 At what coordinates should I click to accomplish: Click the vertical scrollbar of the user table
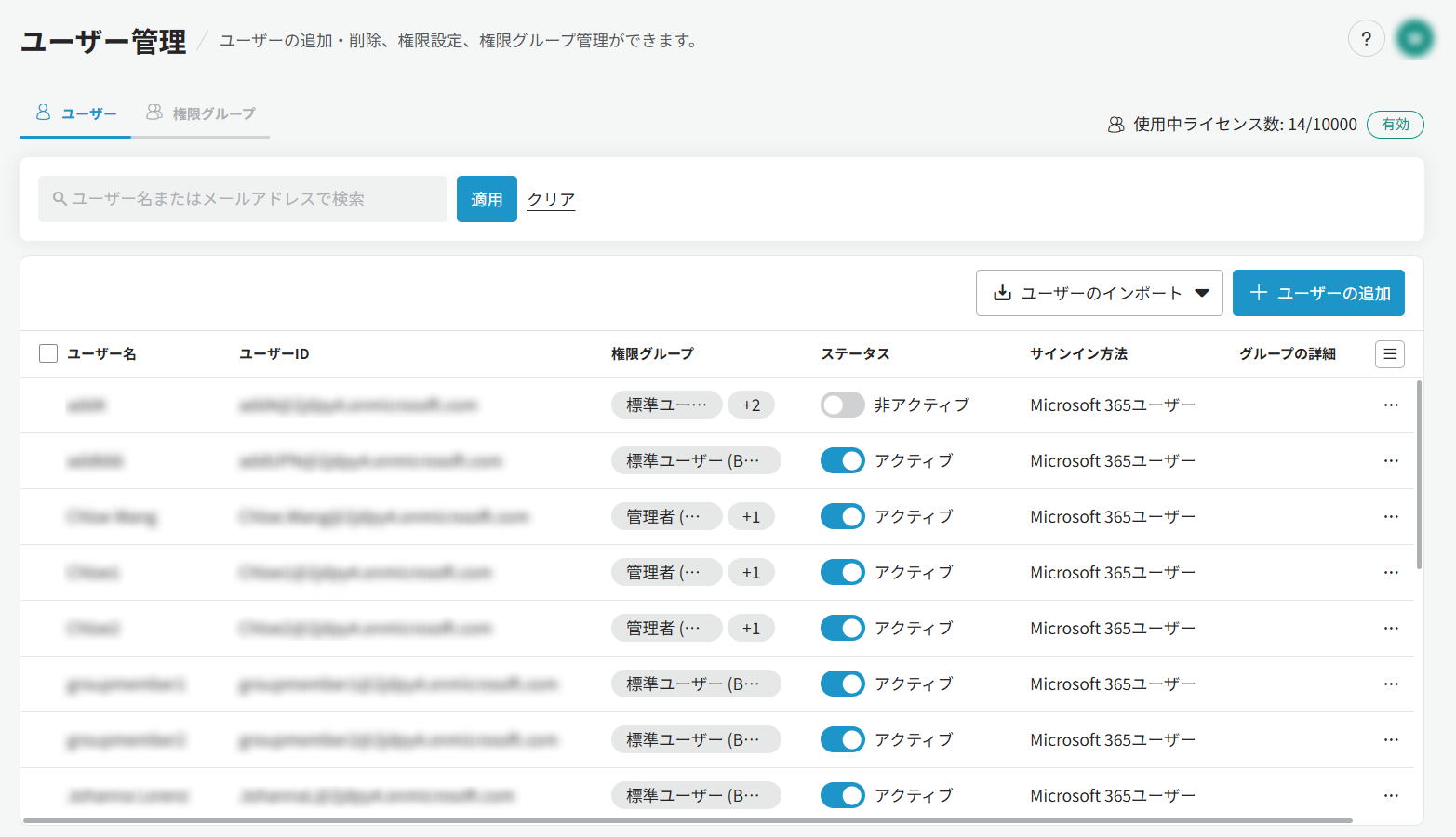coord(1419,474)
